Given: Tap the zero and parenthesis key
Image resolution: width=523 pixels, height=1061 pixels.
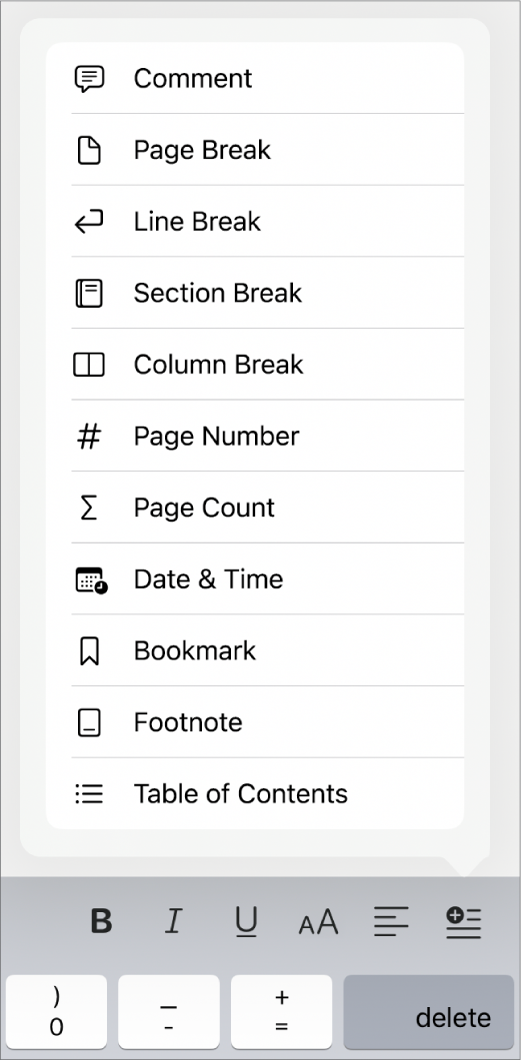Looking at the screenshot, I should tap(56, 1012).
